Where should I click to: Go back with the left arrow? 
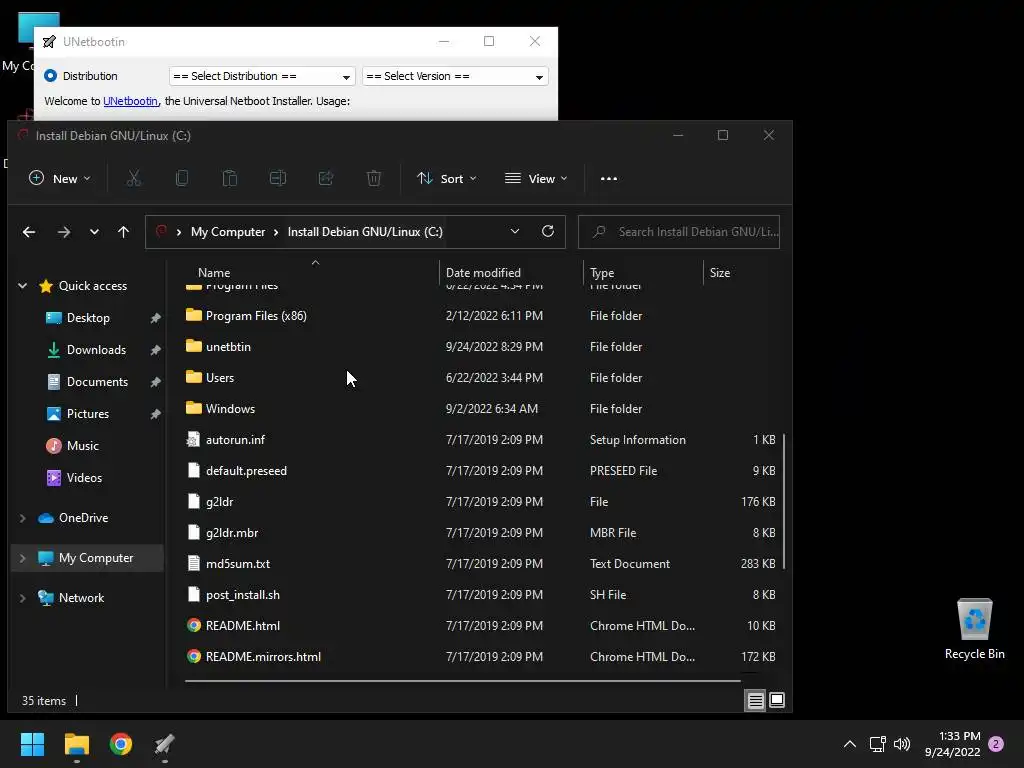click(x=29, y=232)
